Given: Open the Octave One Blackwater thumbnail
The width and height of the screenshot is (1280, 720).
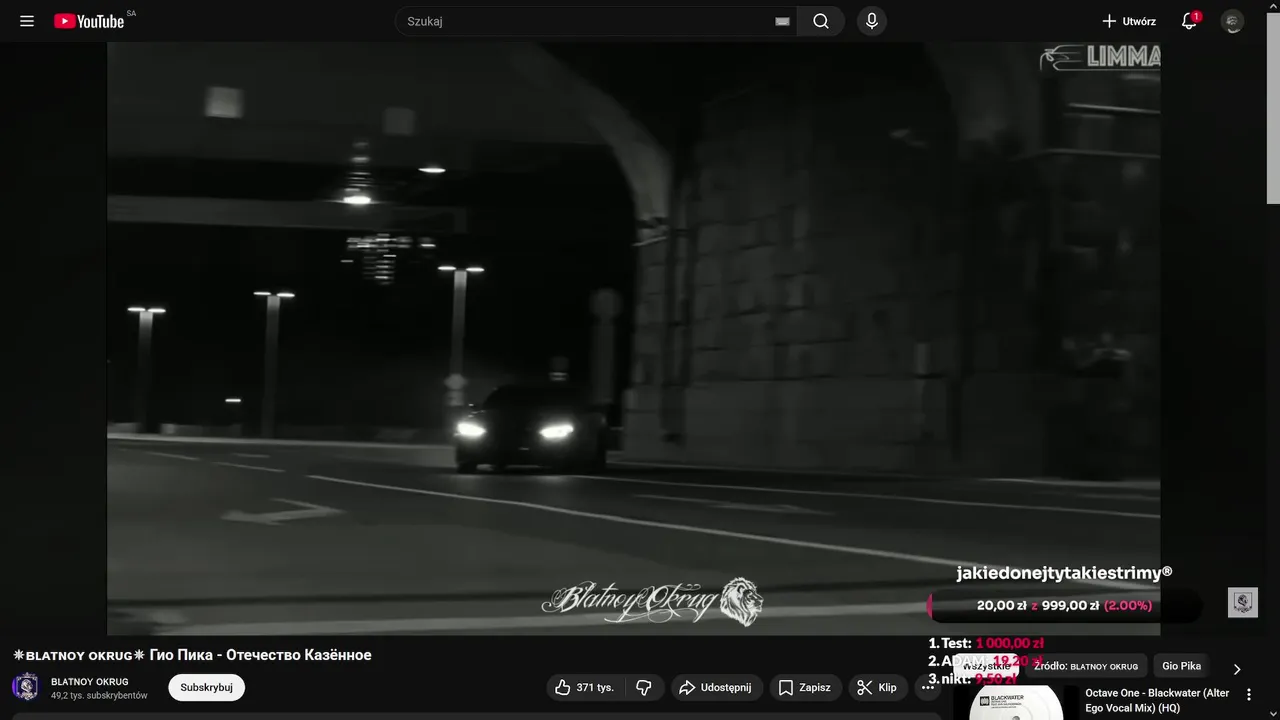Looking at the screenshot, I should pyautogui.click(x=1015, y=703).
